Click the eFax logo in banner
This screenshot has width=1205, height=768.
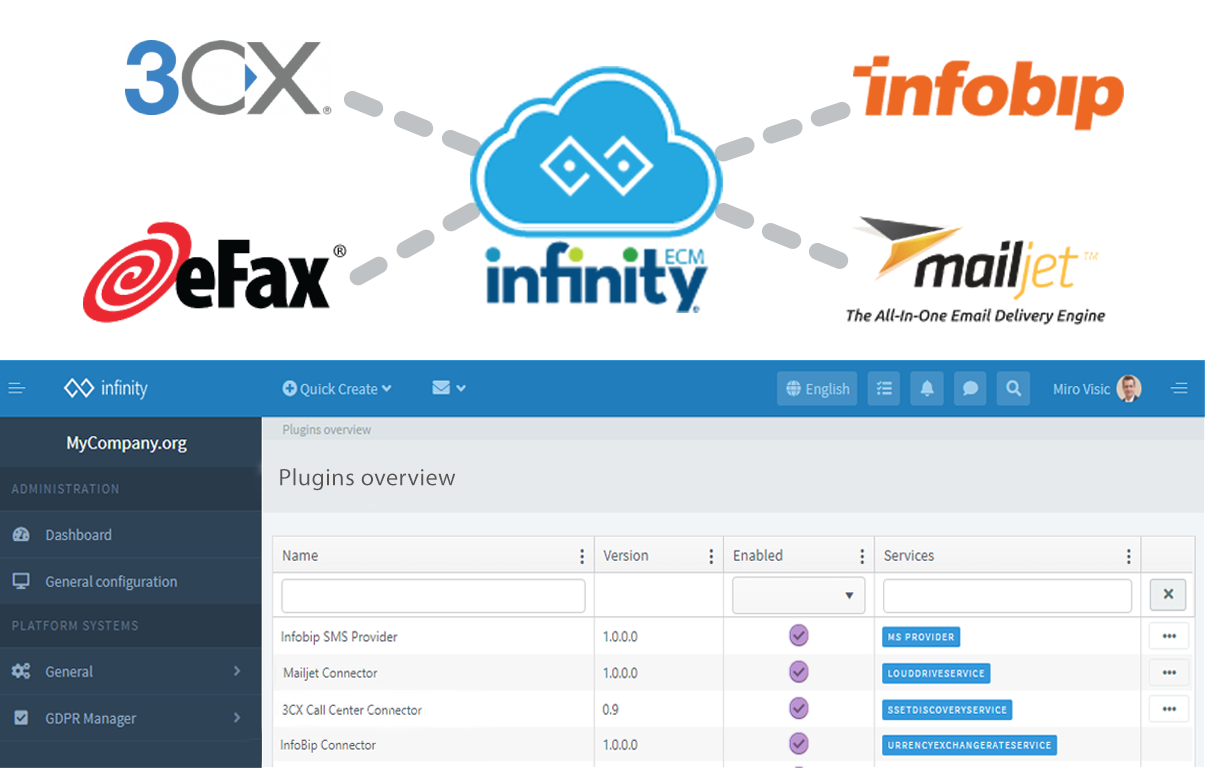[x=215, y=272]
